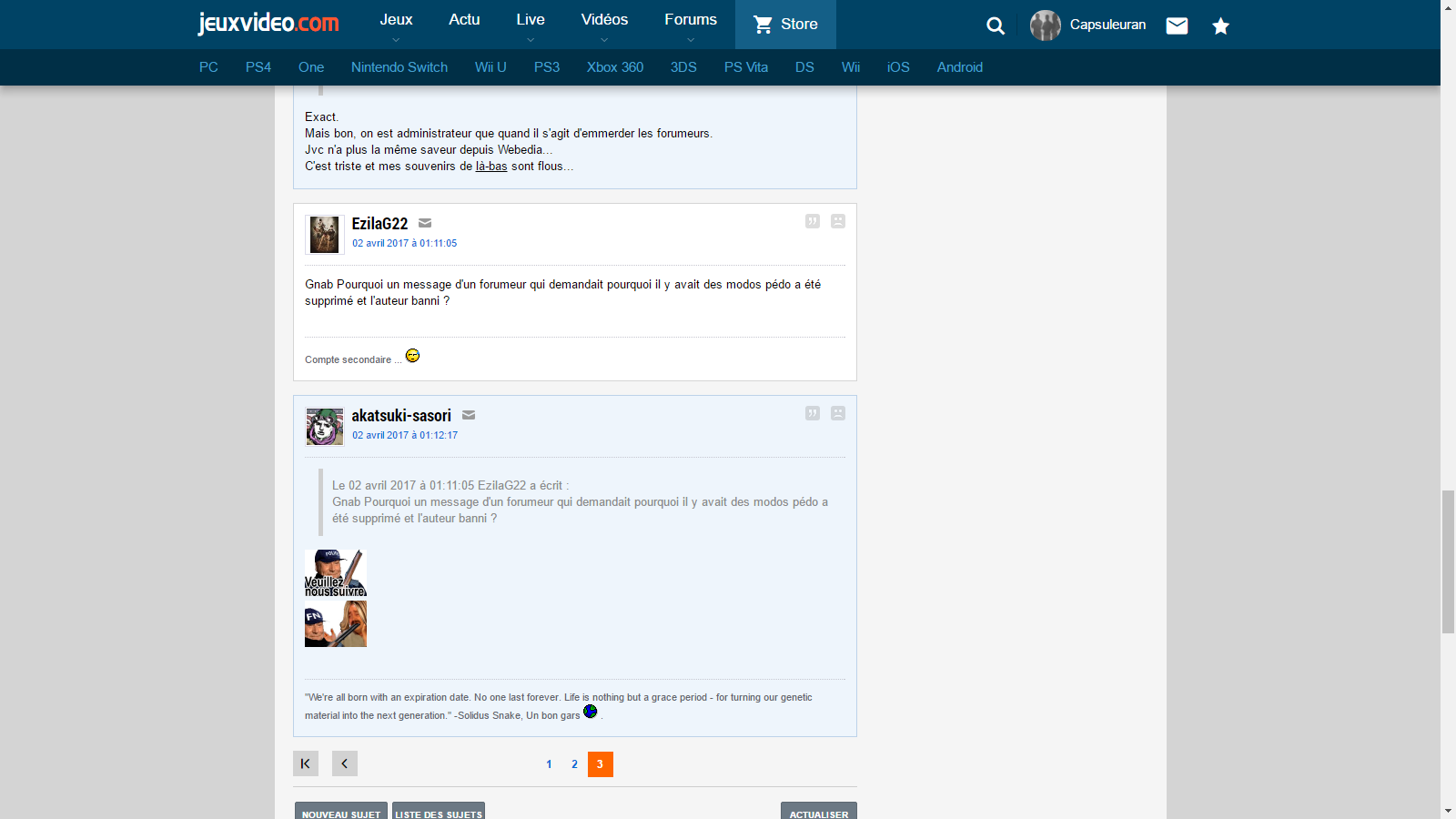This screenshot has height=819, width=1456.
Task: Click the Store cart button
Action: point(785,25)
